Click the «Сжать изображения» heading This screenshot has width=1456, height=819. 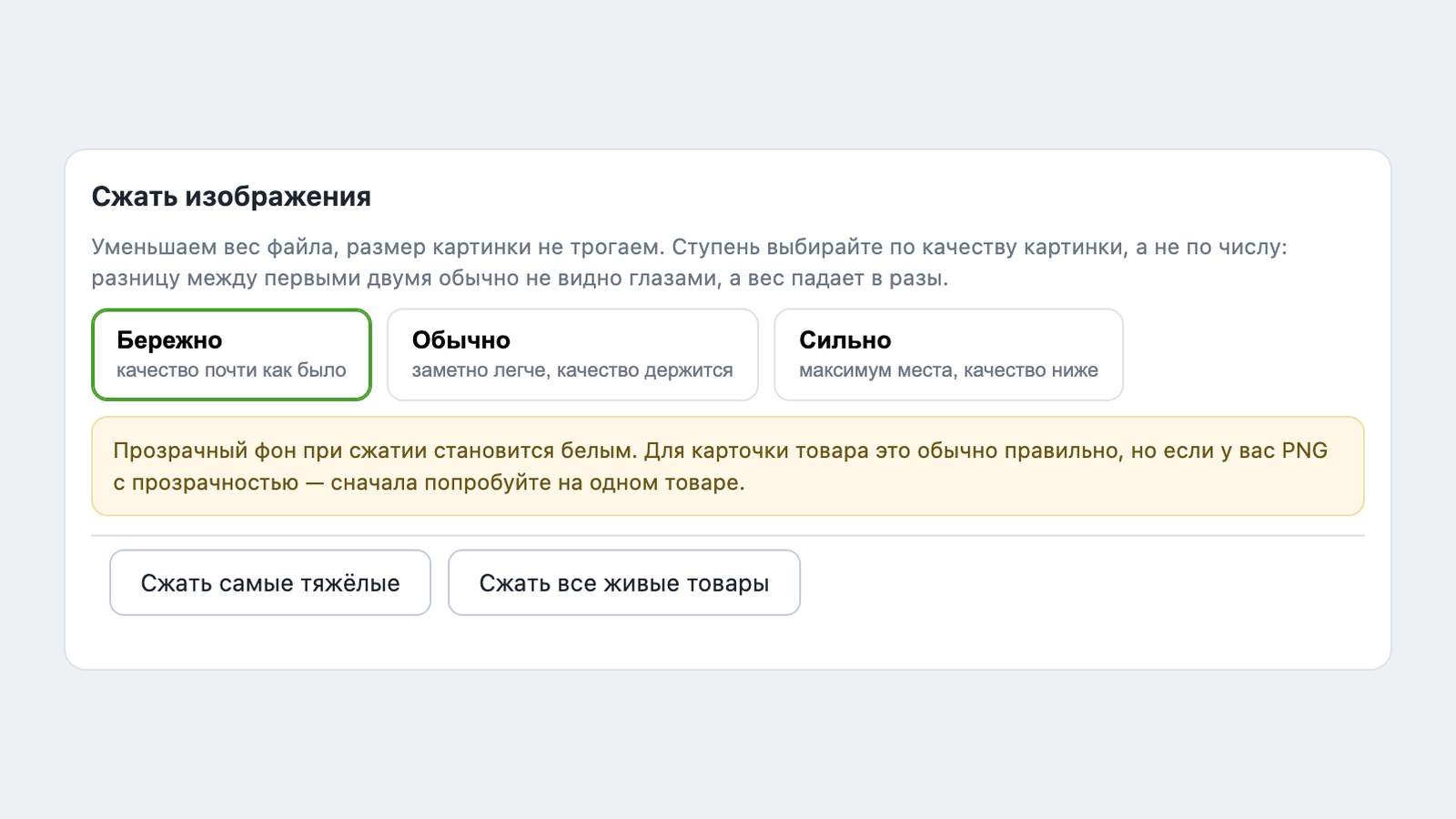coord(231,197)
